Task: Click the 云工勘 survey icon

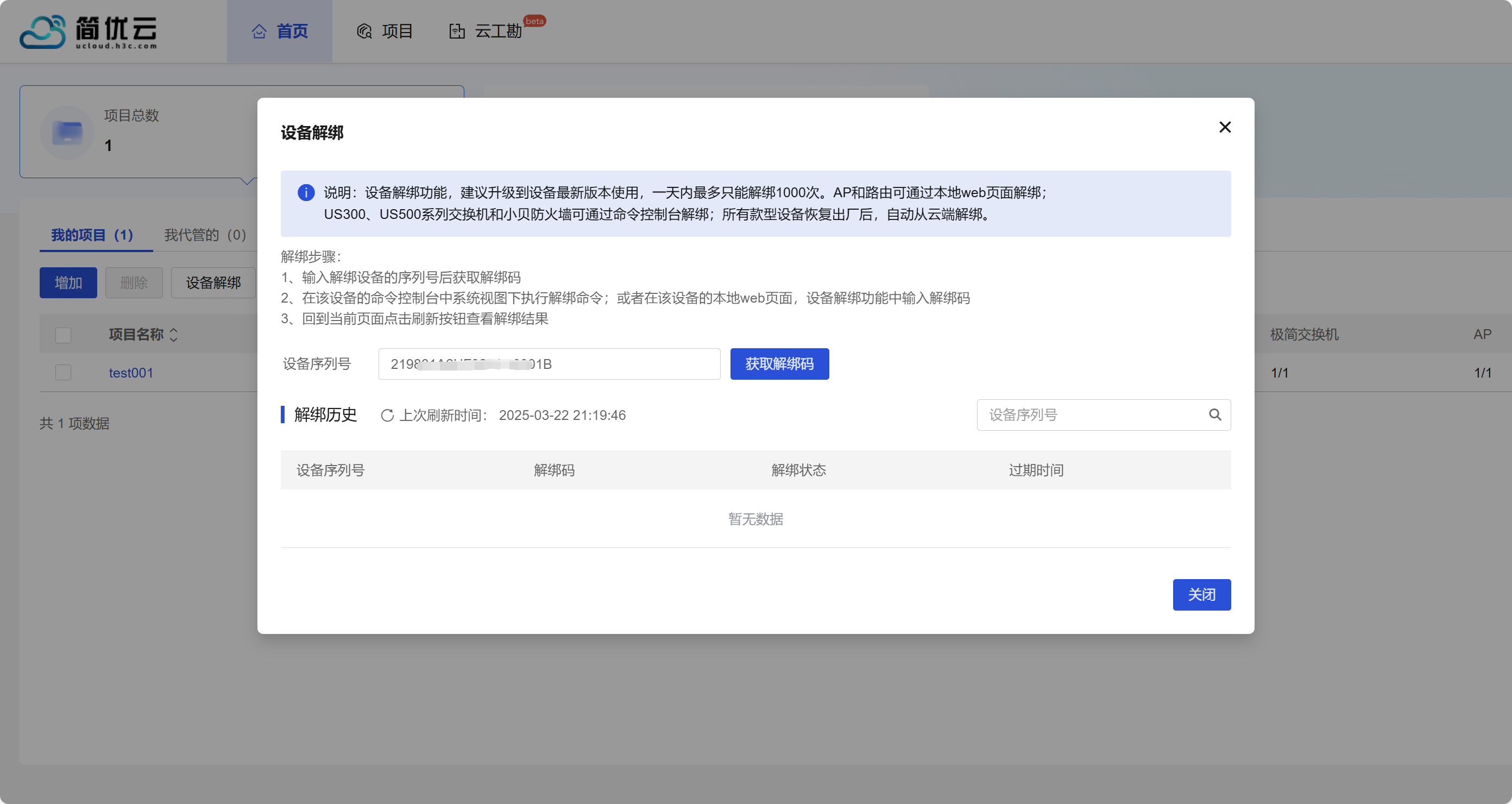Action: pyautogui.click(x=457, y=31)
